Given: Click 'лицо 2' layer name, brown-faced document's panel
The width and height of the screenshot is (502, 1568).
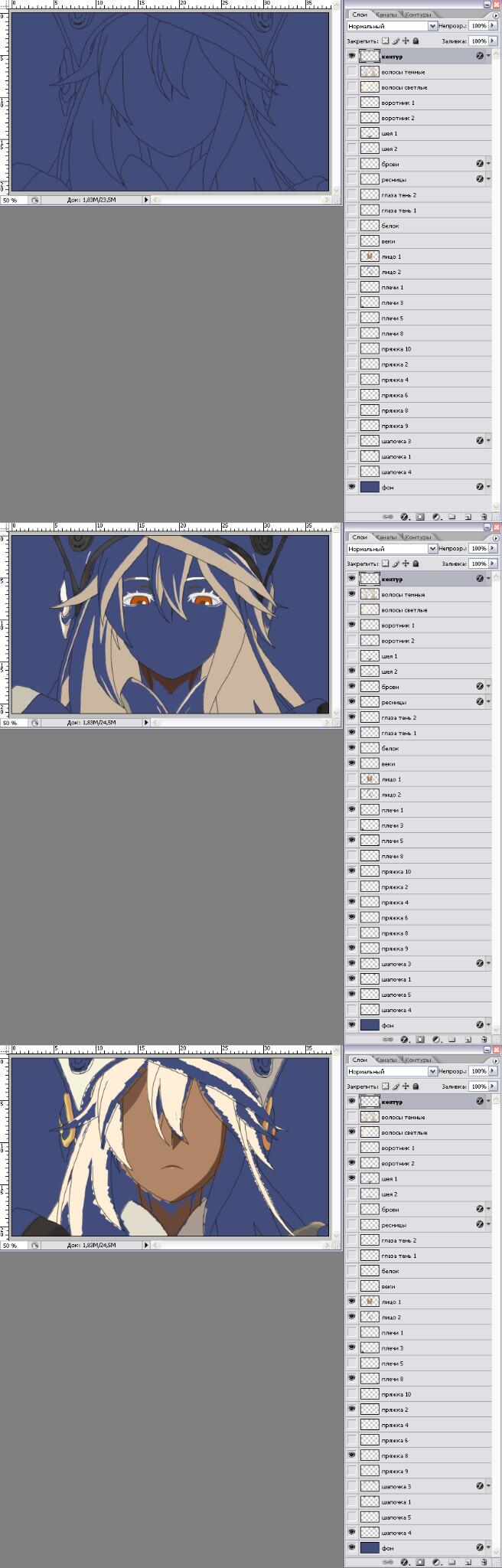Looking at the screenshot, I should (x=391, y=1317).
